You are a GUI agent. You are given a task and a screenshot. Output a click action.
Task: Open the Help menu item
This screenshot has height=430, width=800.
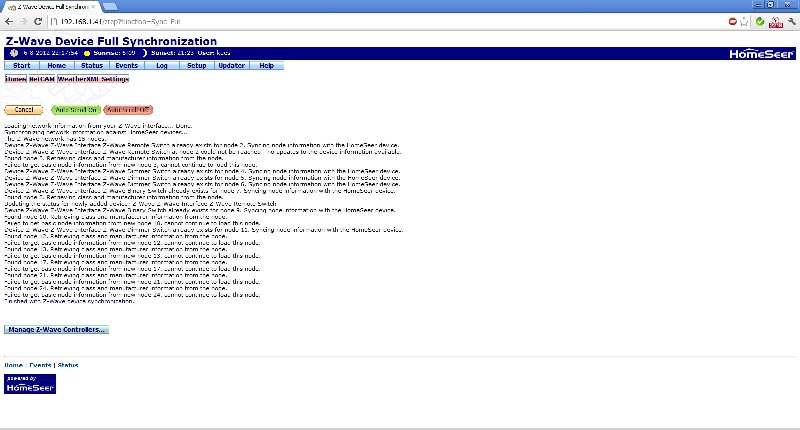[x=266, y=65]
